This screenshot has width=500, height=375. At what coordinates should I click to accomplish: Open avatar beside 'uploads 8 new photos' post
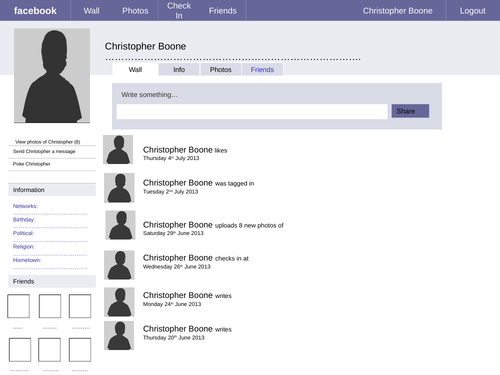120,225
